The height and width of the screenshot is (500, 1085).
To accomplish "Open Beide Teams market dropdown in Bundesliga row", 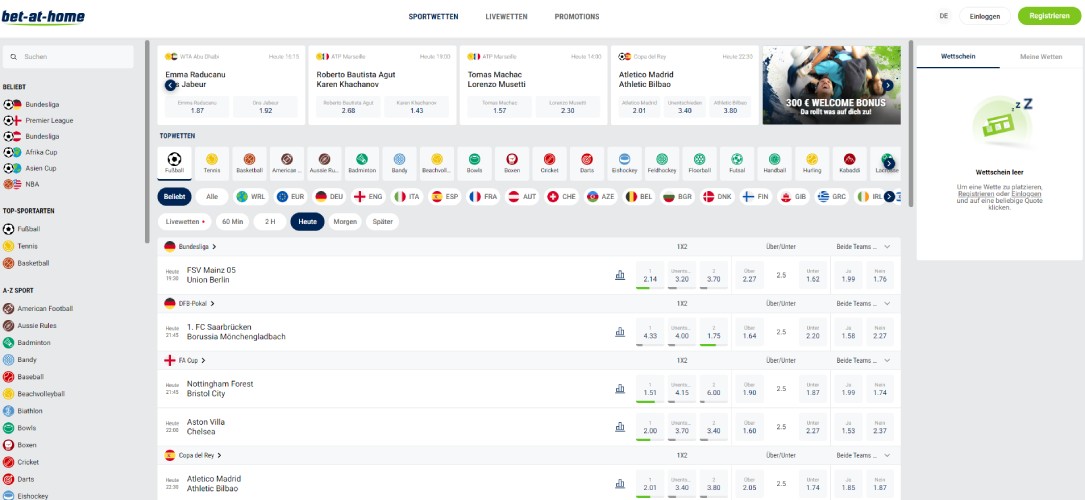I will [887, 246].
